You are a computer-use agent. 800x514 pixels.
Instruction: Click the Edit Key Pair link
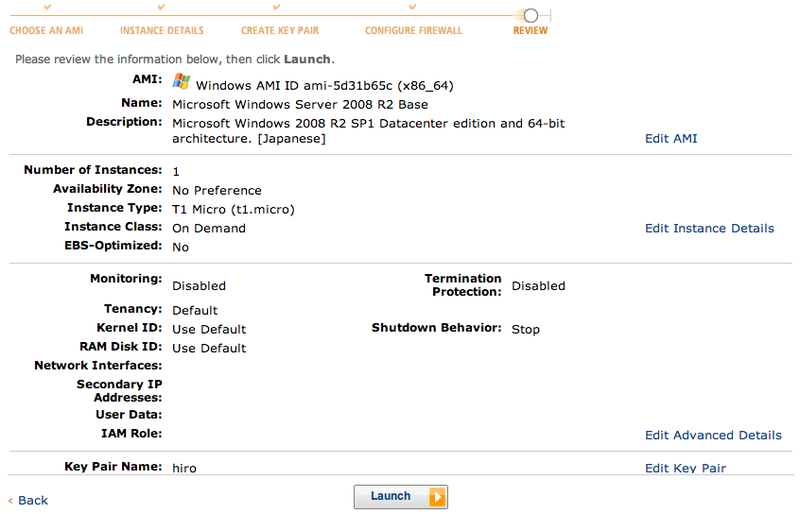[x=685, y=468]
